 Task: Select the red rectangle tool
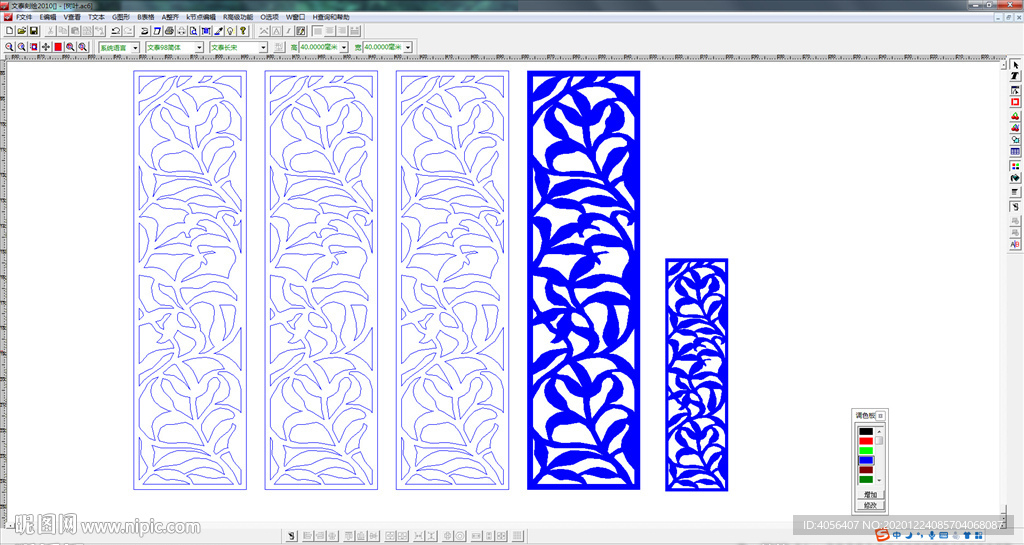coord(1015,102)
